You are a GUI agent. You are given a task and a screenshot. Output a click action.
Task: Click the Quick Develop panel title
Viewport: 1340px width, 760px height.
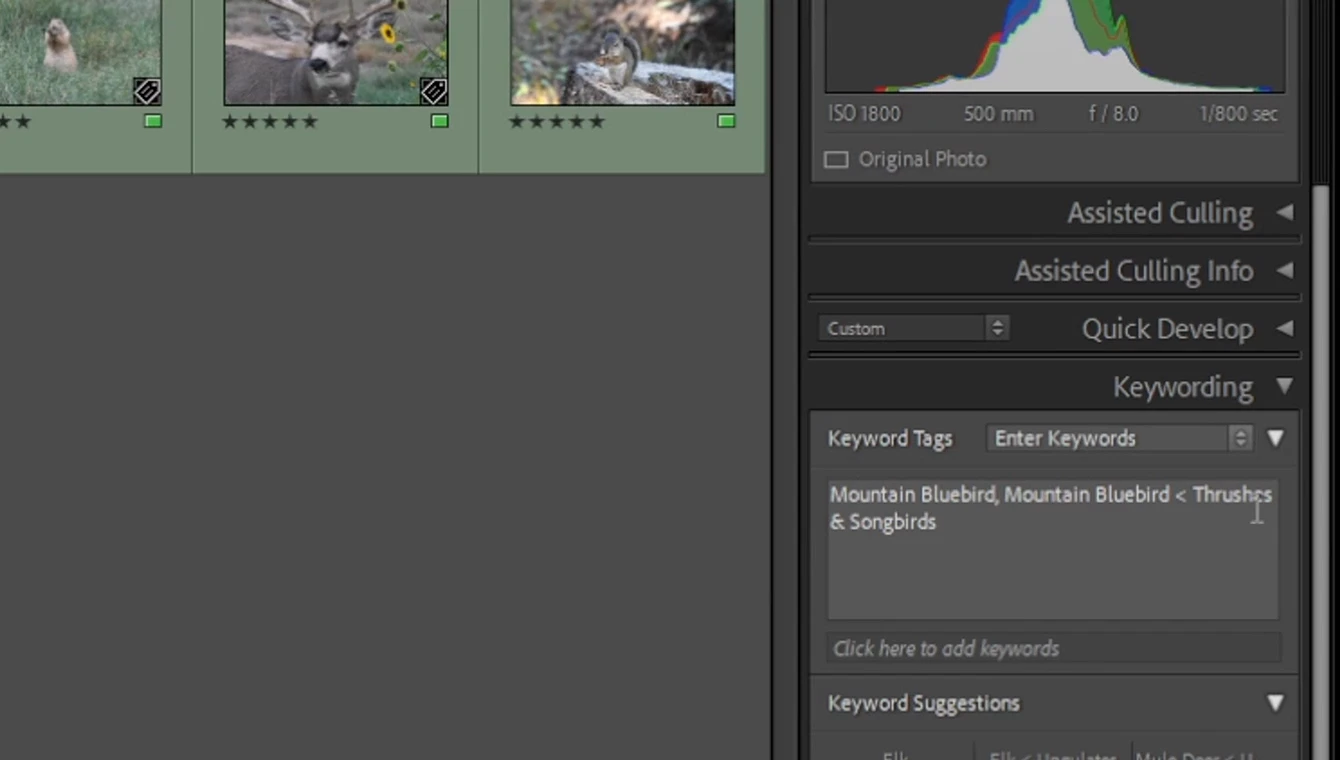click(1168, 329)
